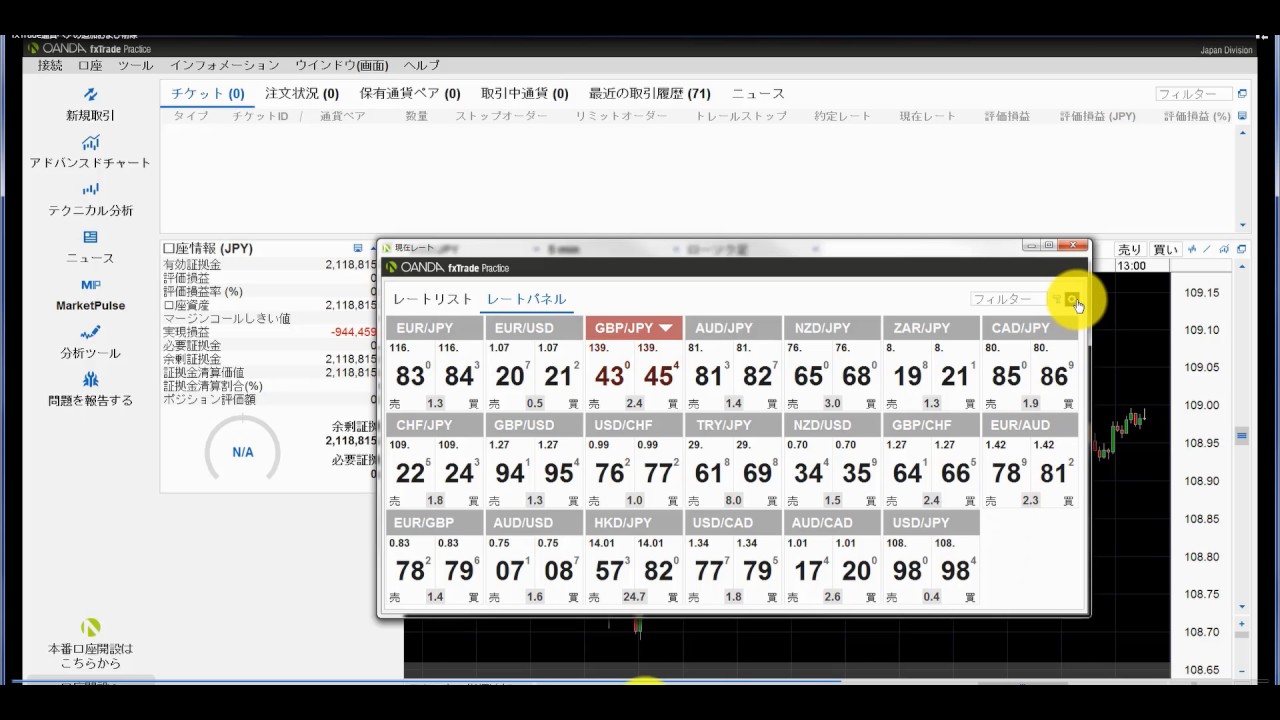Viewport: 1280px width, 720px height.
Task: Open the ウインドウ(画面) menu
Action: pyautogui.click(x=341, y=65)
